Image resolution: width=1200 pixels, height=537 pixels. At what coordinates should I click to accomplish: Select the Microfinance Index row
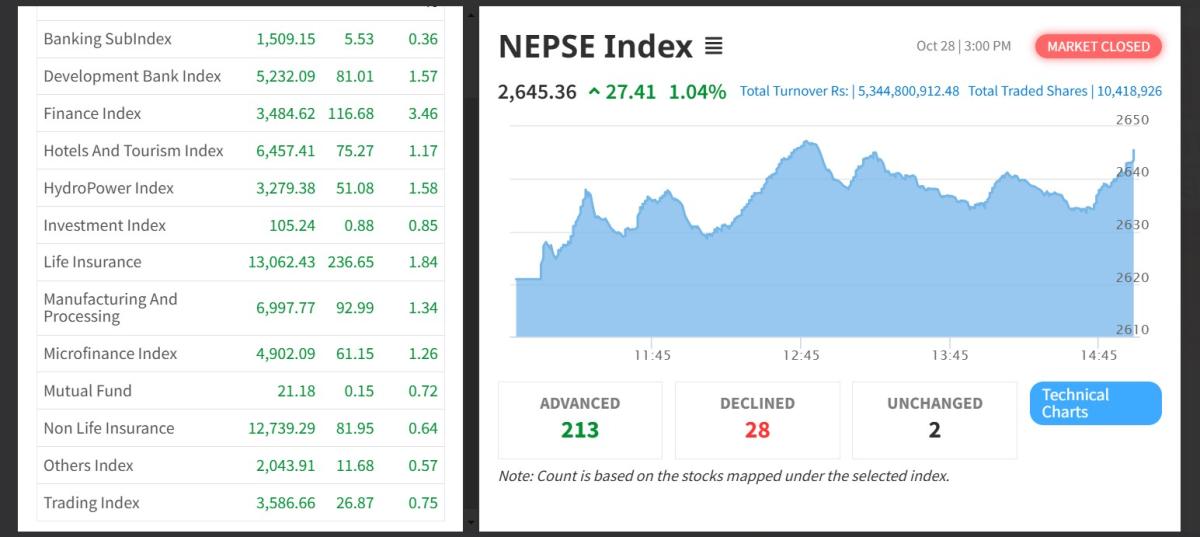coord(110,353)
